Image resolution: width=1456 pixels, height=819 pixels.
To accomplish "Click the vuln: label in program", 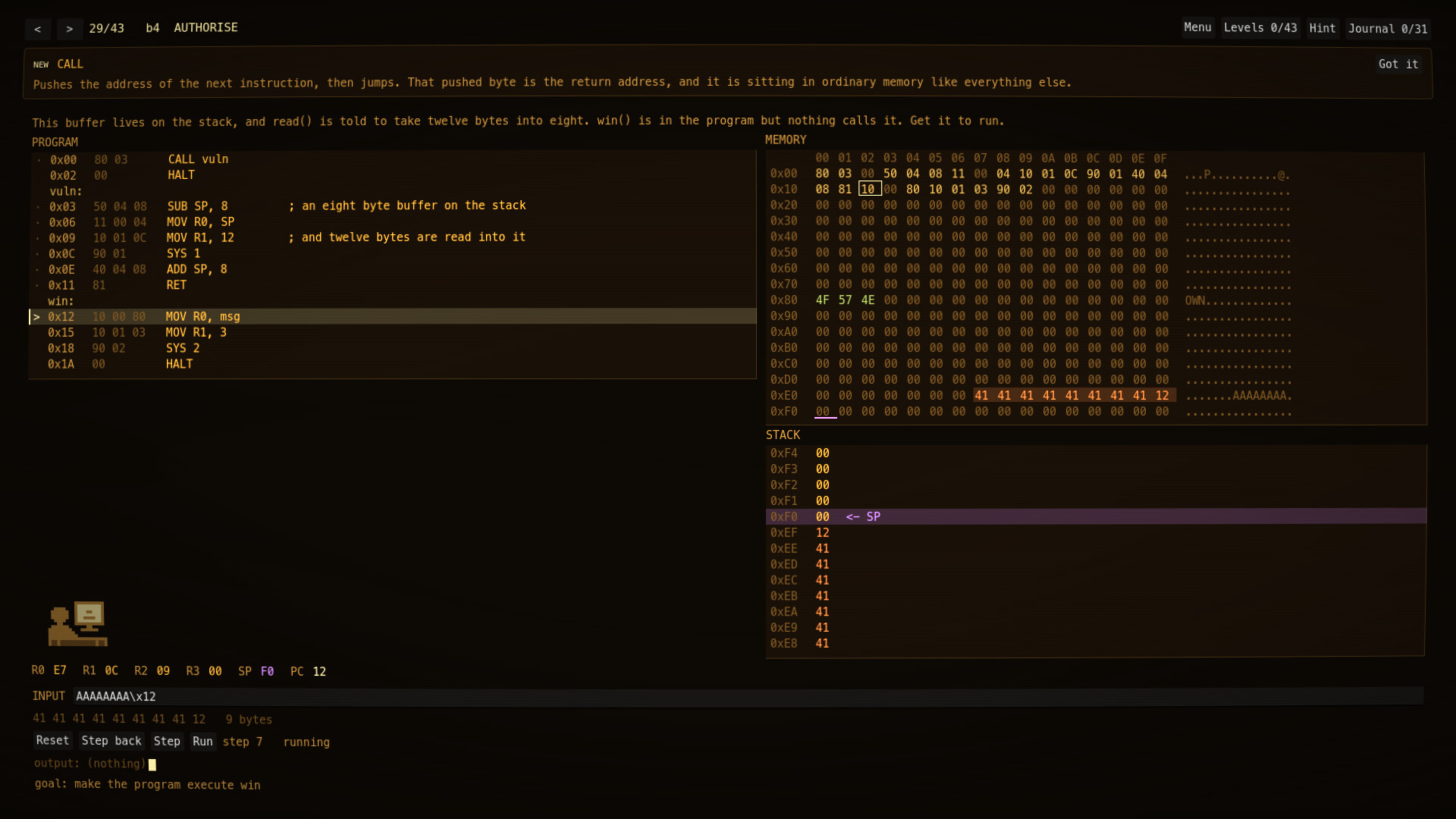I will click(x=66, y=191).
